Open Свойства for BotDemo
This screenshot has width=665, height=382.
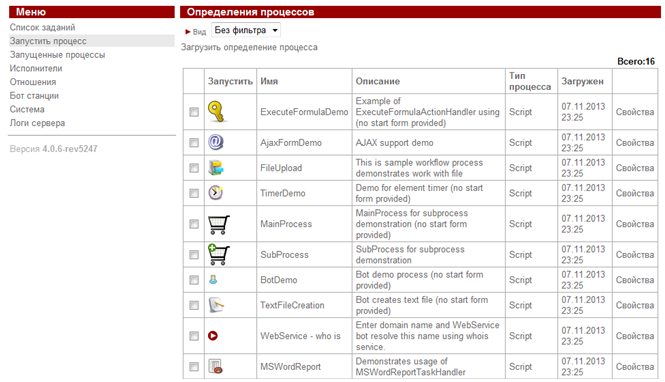635,280
